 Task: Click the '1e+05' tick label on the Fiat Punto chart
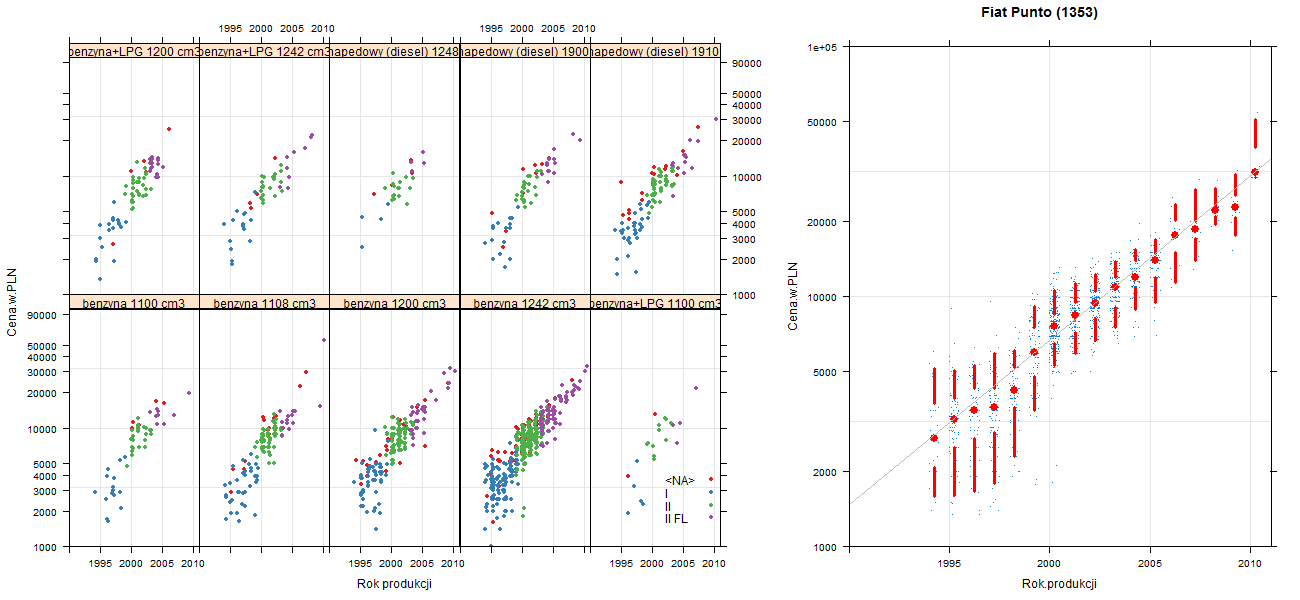click(823, 47)
